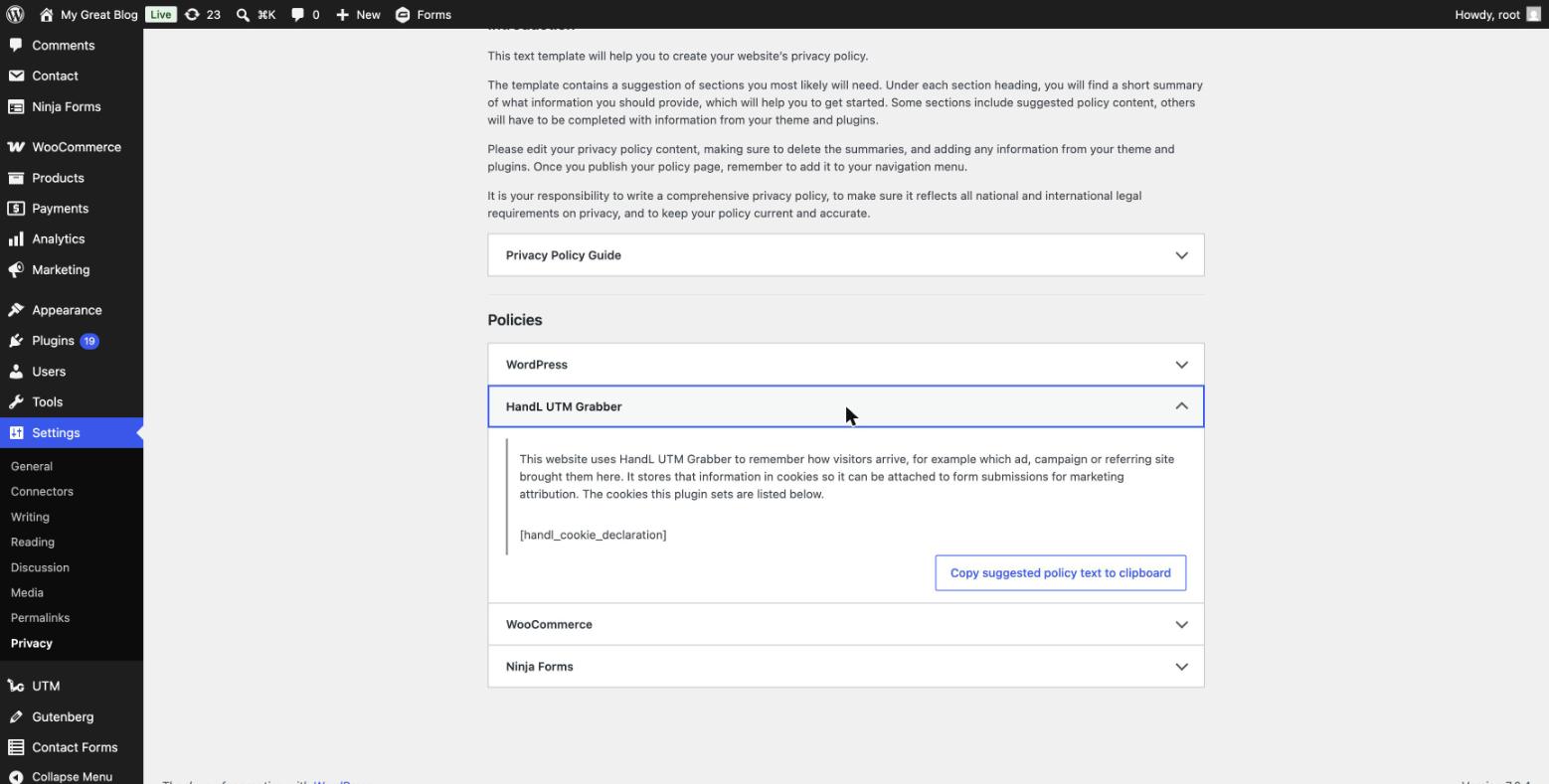This screenshot has height=784, width=1549.
Task: Click the Policies heading
Action: (515, 320)
